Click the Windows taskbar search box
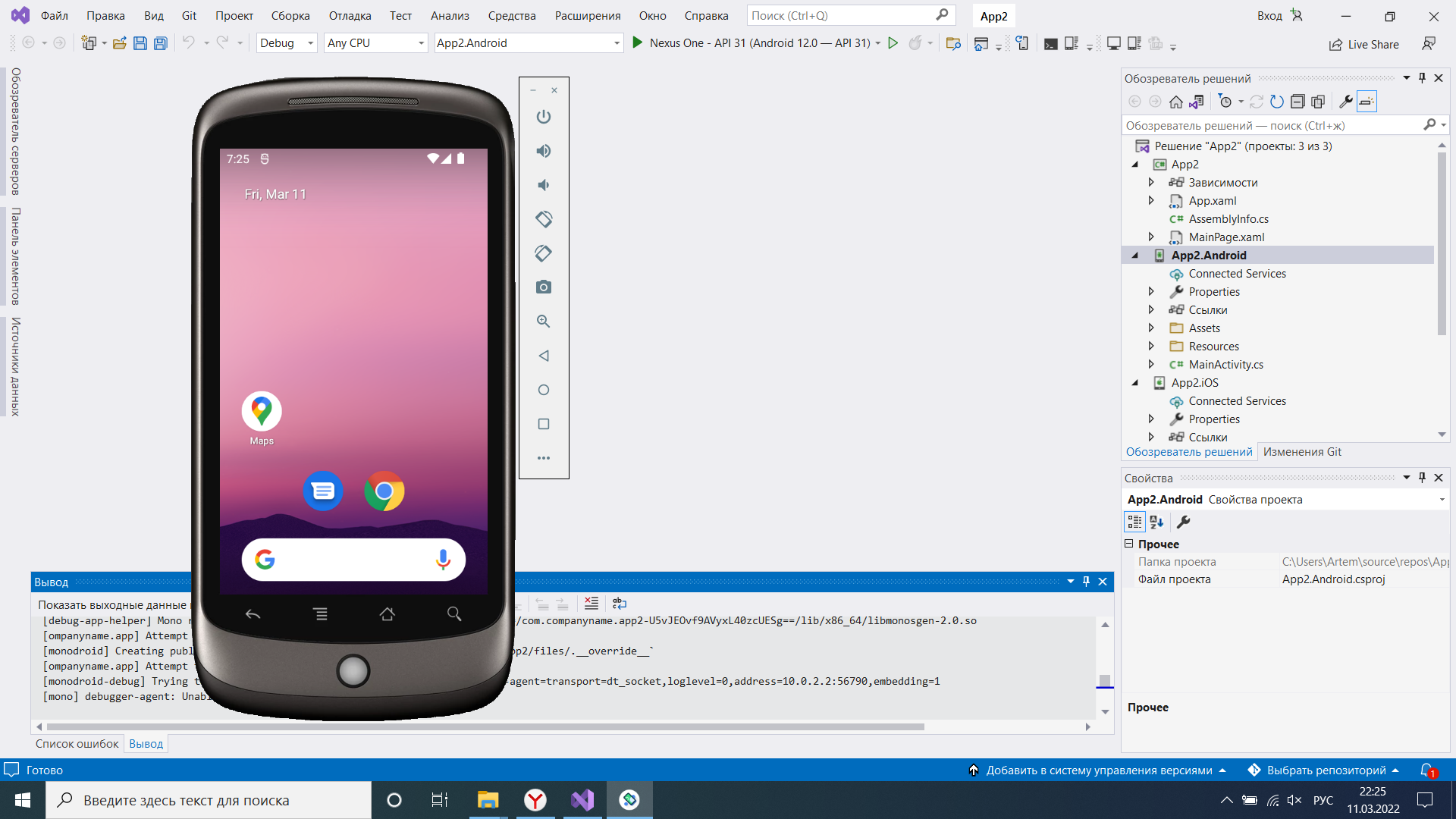This screenshot has width=1456, height=819. (209, 800)
